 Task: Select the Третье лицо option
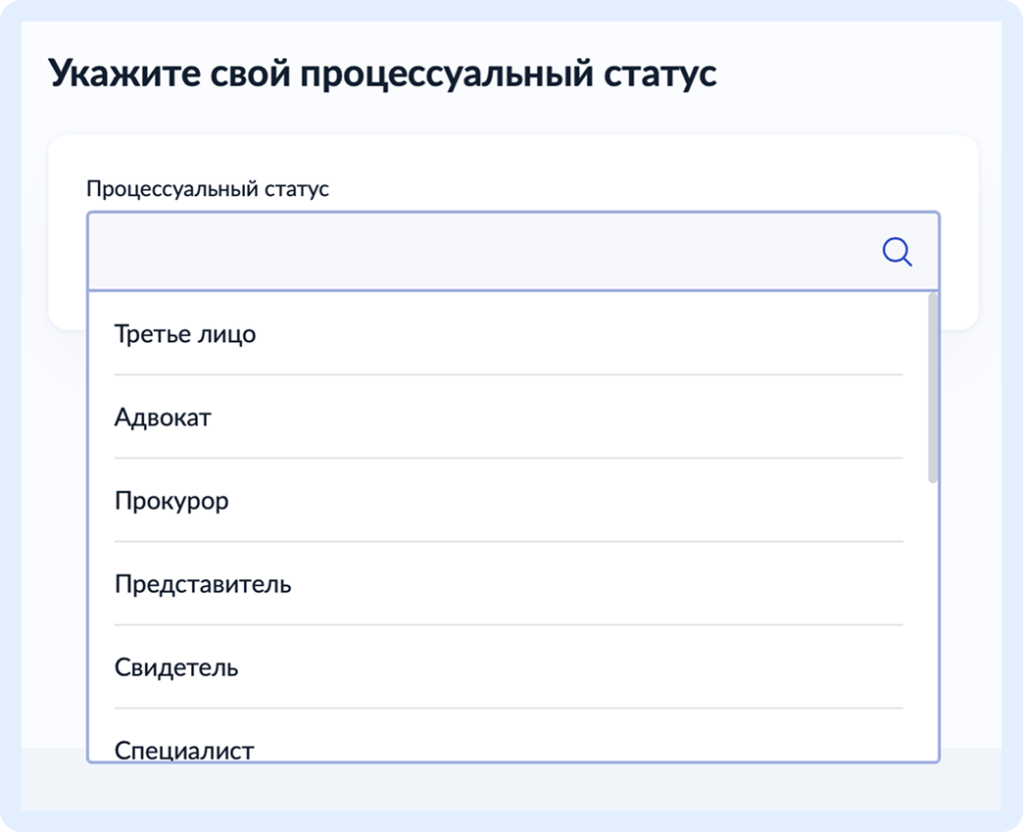click(x=185, y=334)
